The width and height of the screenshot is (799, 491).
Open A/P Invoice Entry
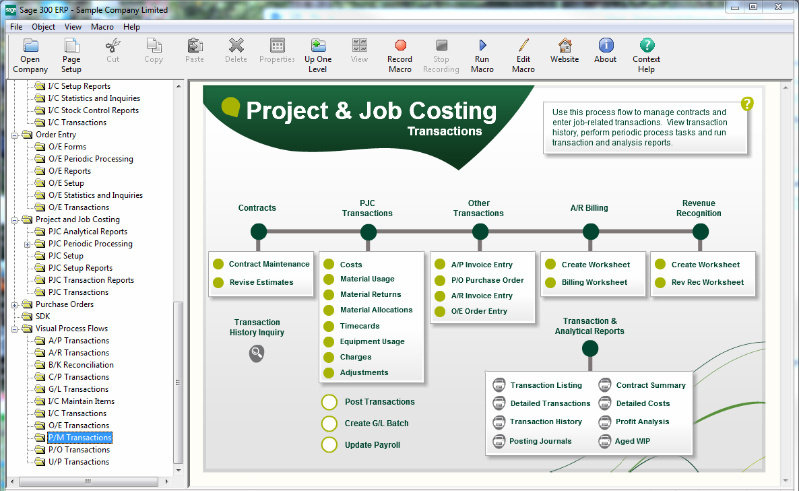pos(482,265)
